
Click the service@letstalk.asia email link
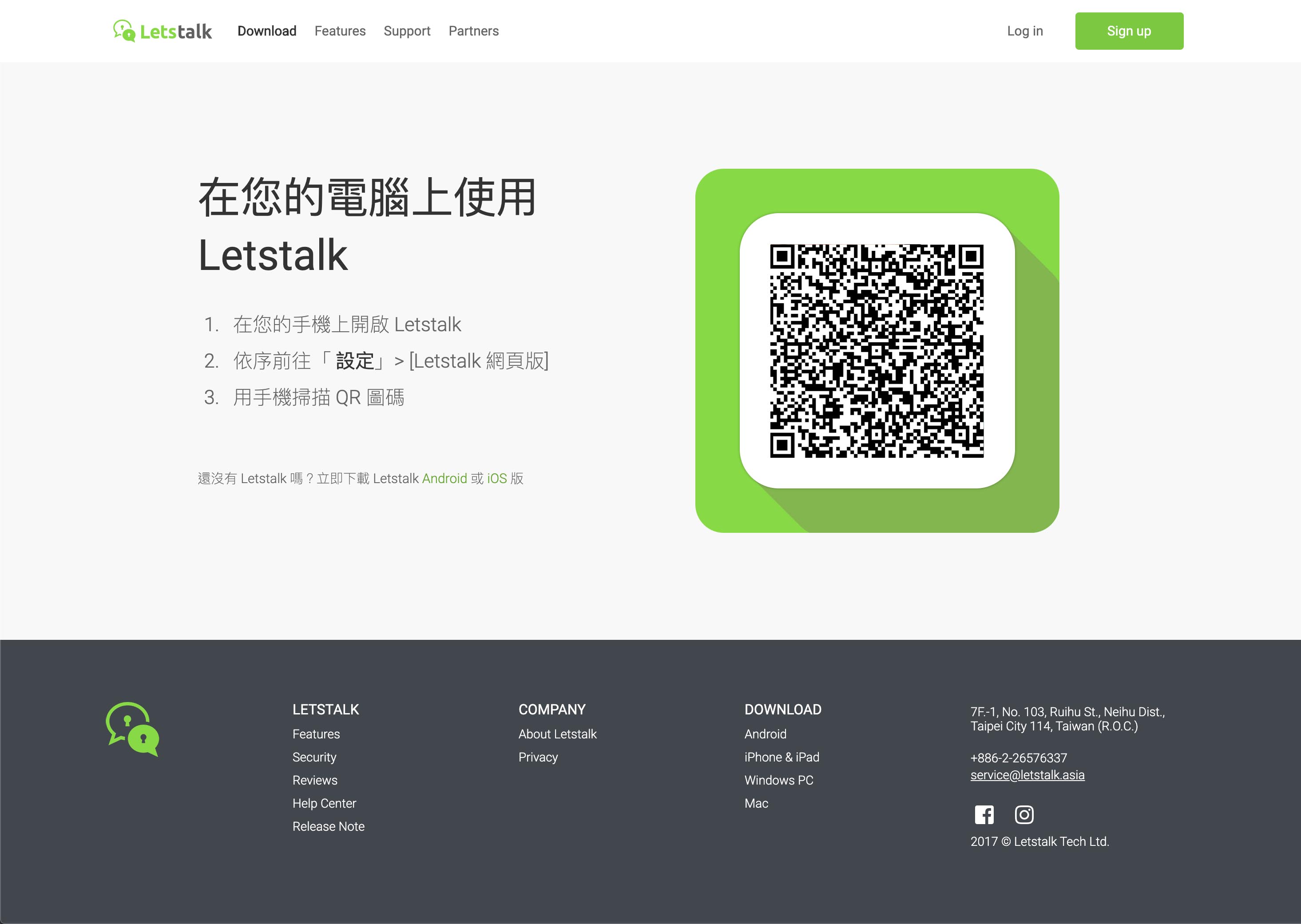[1027, 775]
